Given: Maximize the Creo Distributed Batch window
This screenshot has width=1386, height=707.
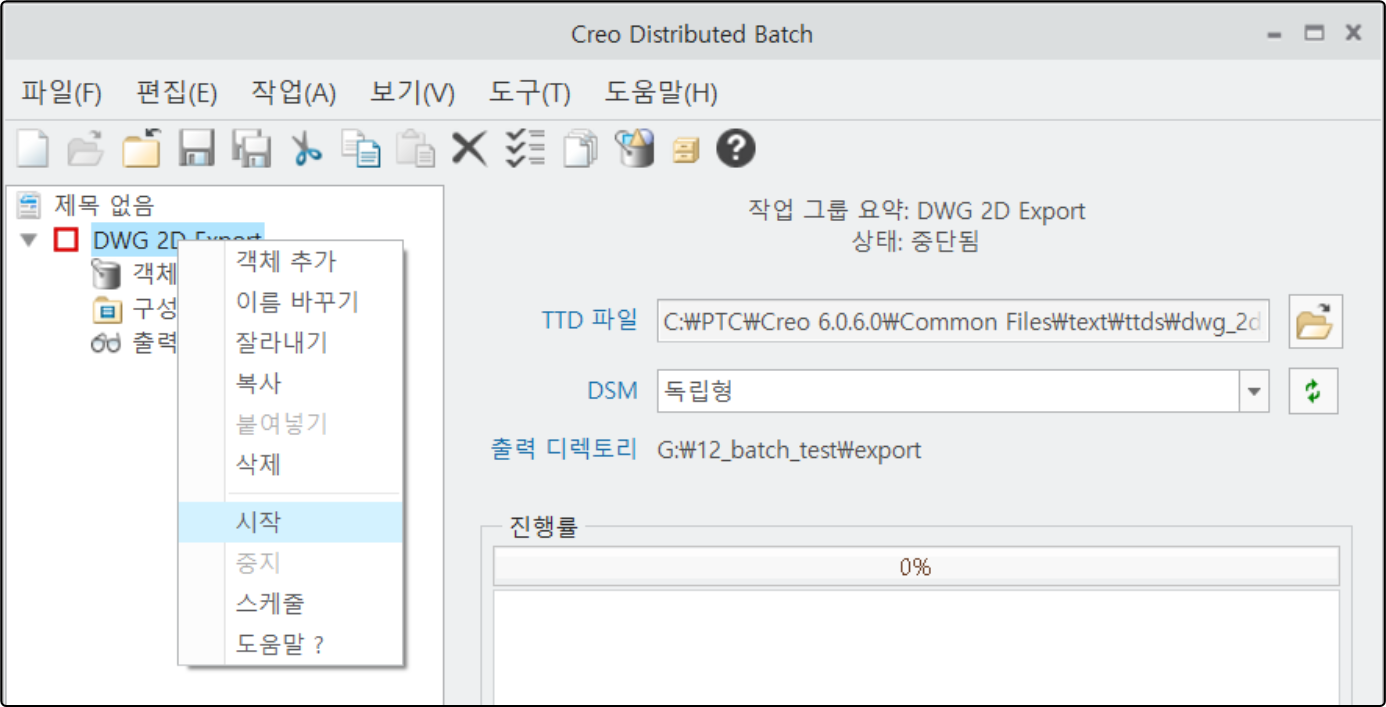Looking at the screenshot, I should [x=1314, y=33].
